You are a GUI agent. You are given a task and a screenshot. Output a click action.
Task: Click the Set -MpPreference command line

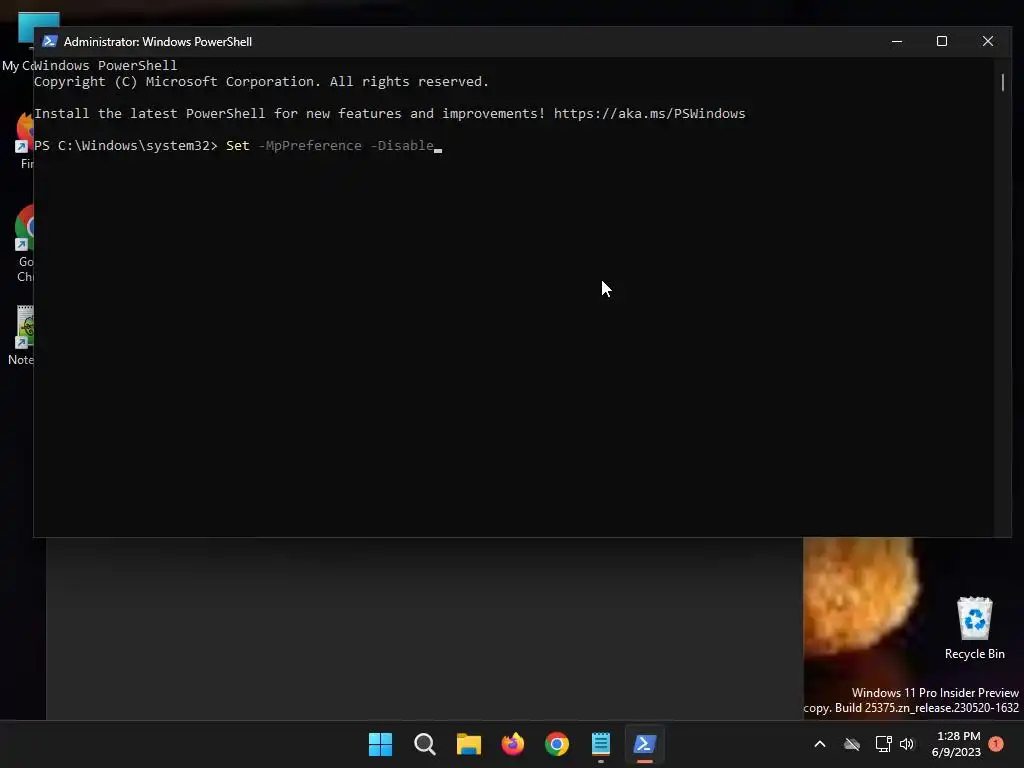330,146
